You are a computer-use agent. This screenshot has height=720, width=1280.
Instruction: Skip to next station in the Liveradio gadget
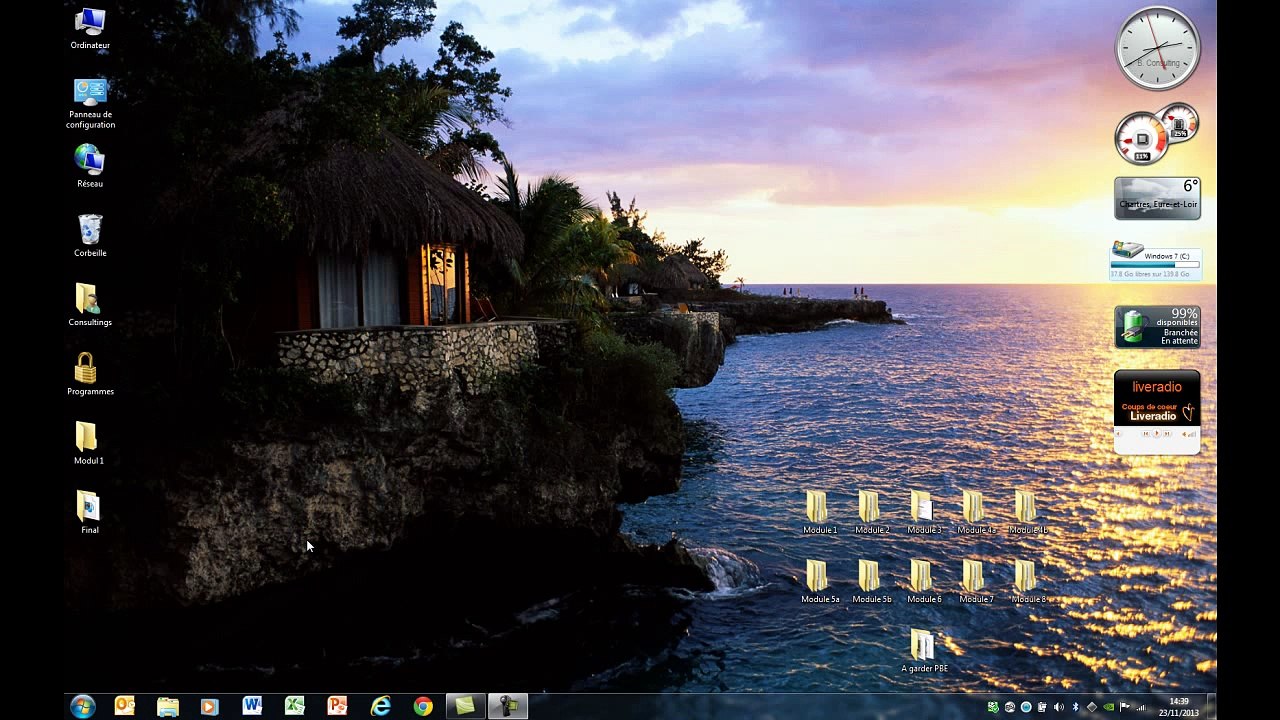click(1166, 434)
